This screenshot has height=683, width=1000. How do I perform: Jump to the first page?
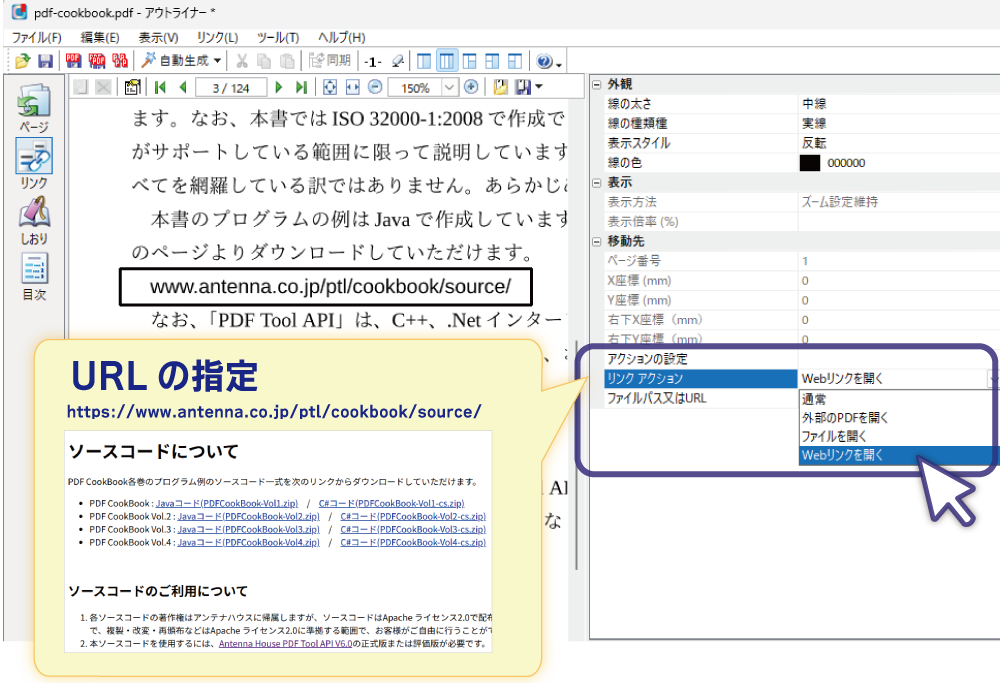tap(160, 88)
